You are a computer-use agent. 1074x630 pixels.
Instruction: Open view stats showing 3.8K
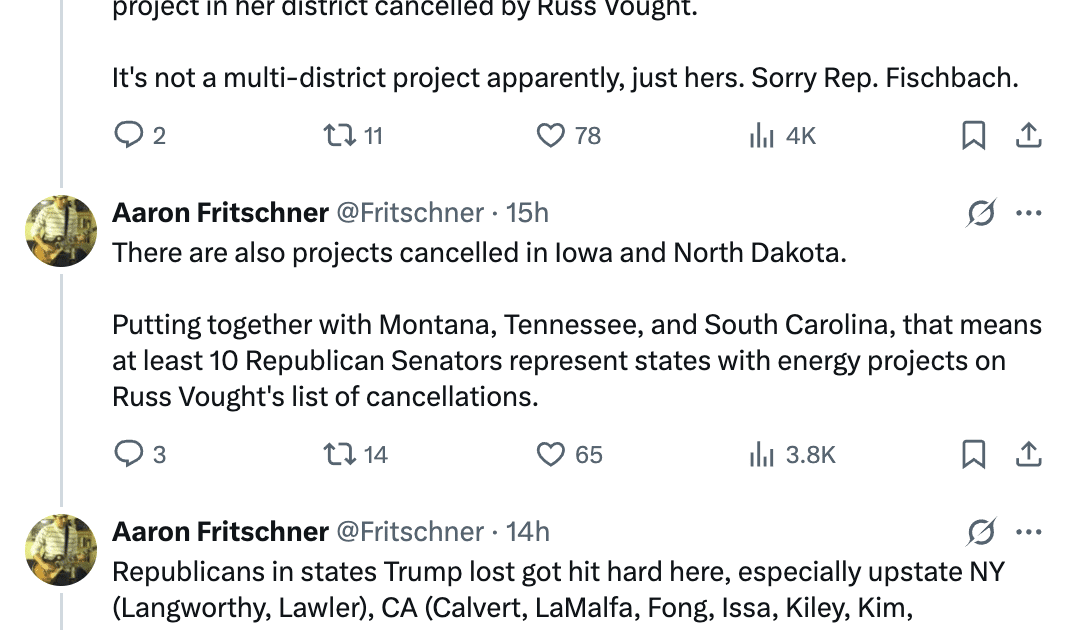762,455
